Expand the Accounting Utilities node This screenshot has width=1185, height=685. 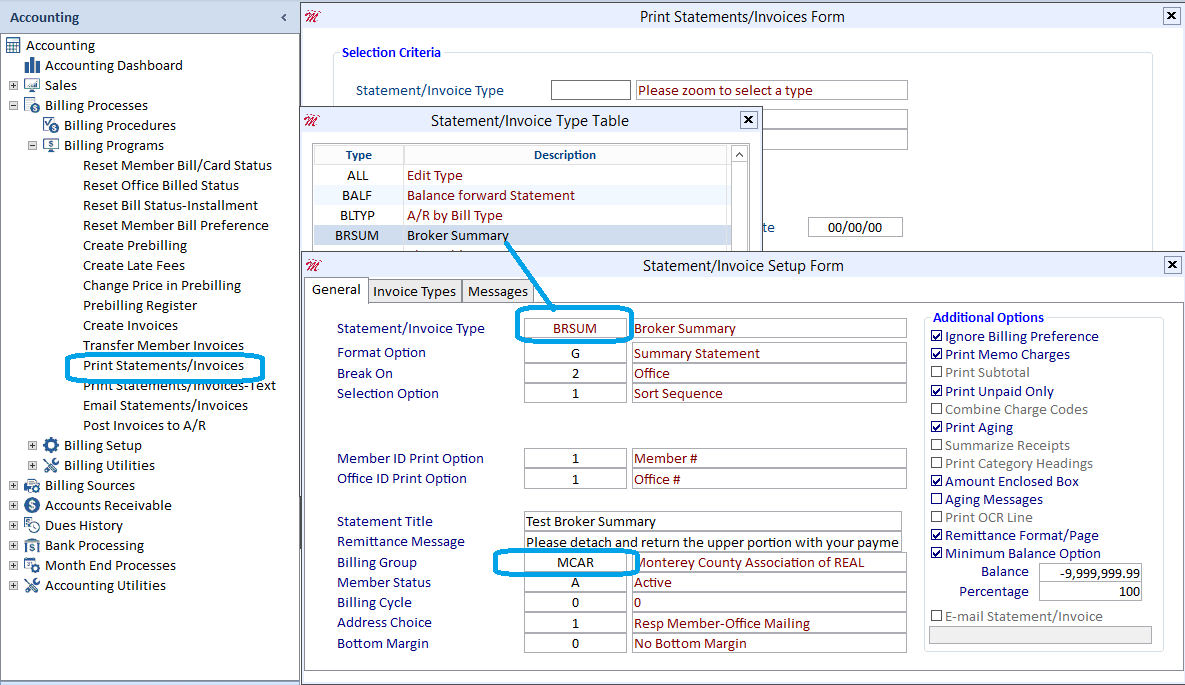[x=13, y=585]
